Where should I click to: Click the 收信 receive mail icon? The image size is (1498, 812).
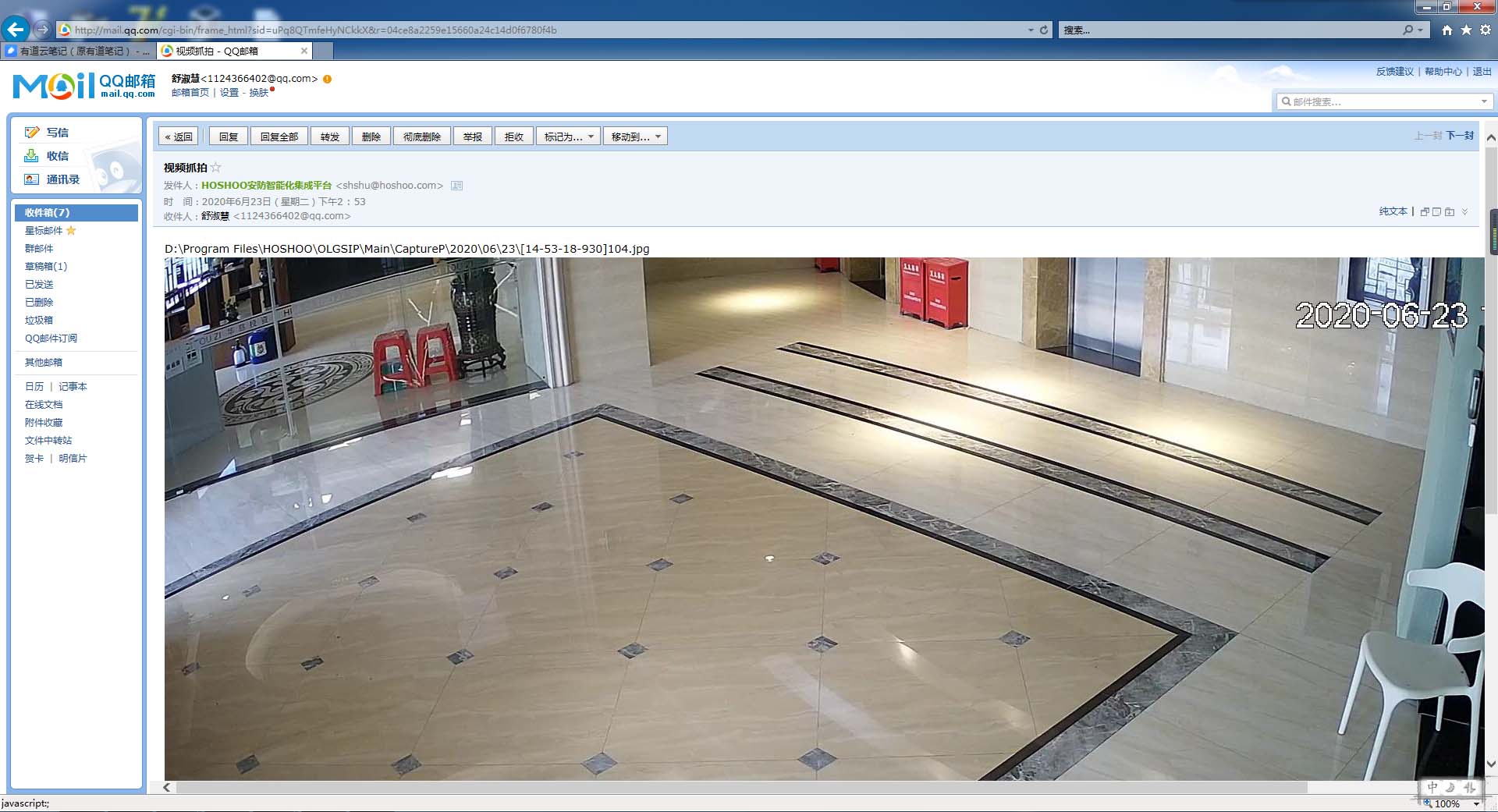32,156
